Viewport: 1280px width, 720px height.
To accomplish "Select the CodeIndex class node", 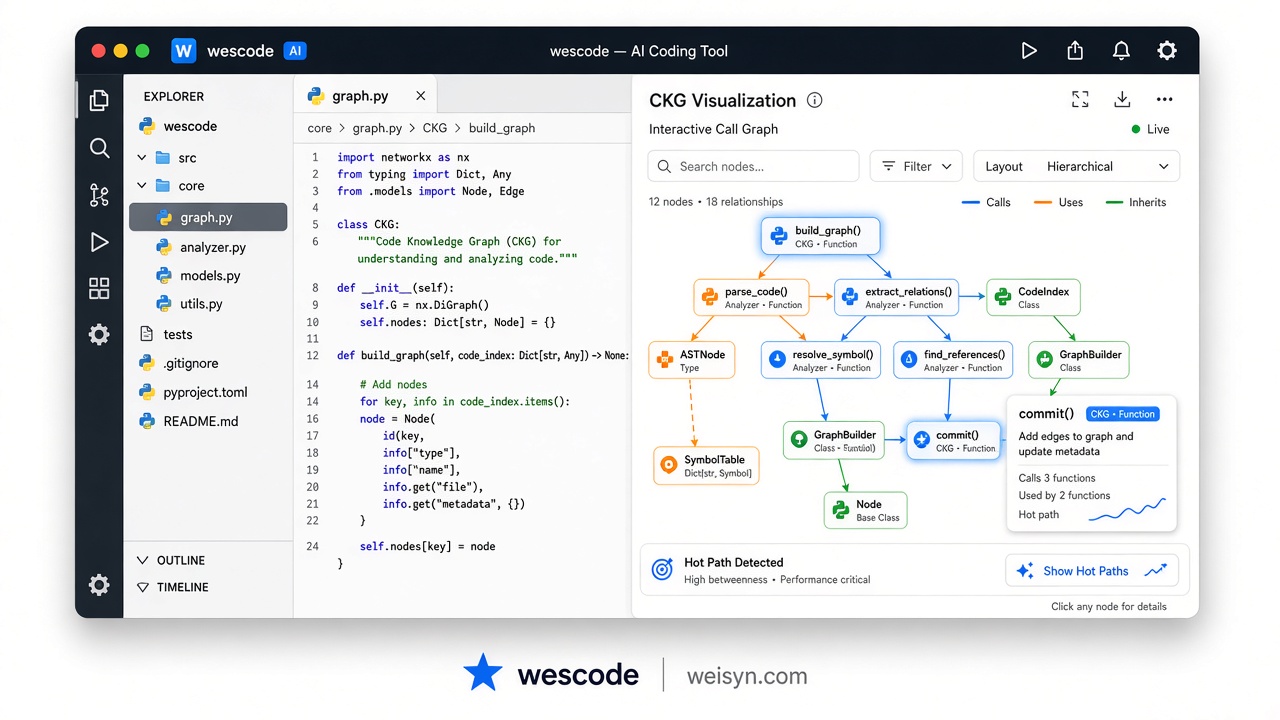I will pyautogui.click(x=1034, y=297).
